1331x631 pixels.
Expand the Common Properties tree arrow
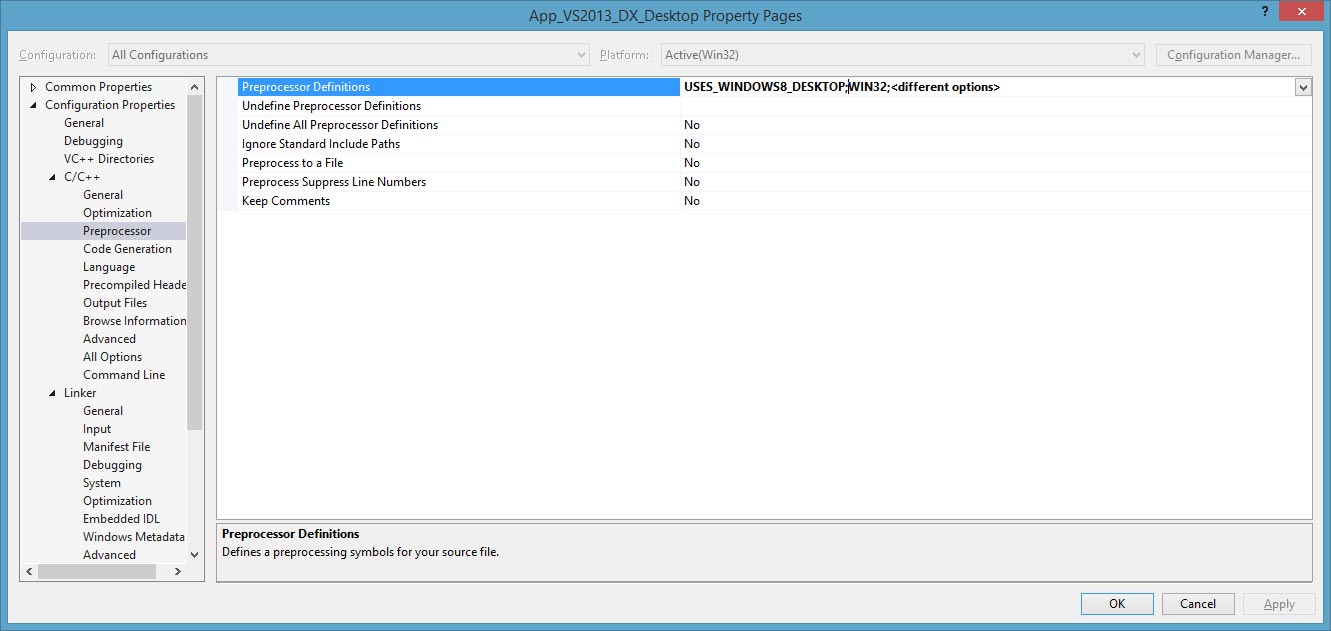click(34, 87)
